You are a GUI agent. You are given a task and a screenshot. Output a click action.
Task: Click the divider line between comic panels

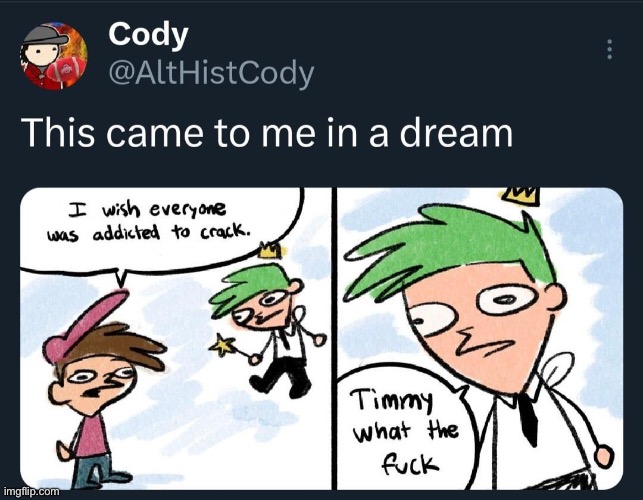(x=334, y=338)
